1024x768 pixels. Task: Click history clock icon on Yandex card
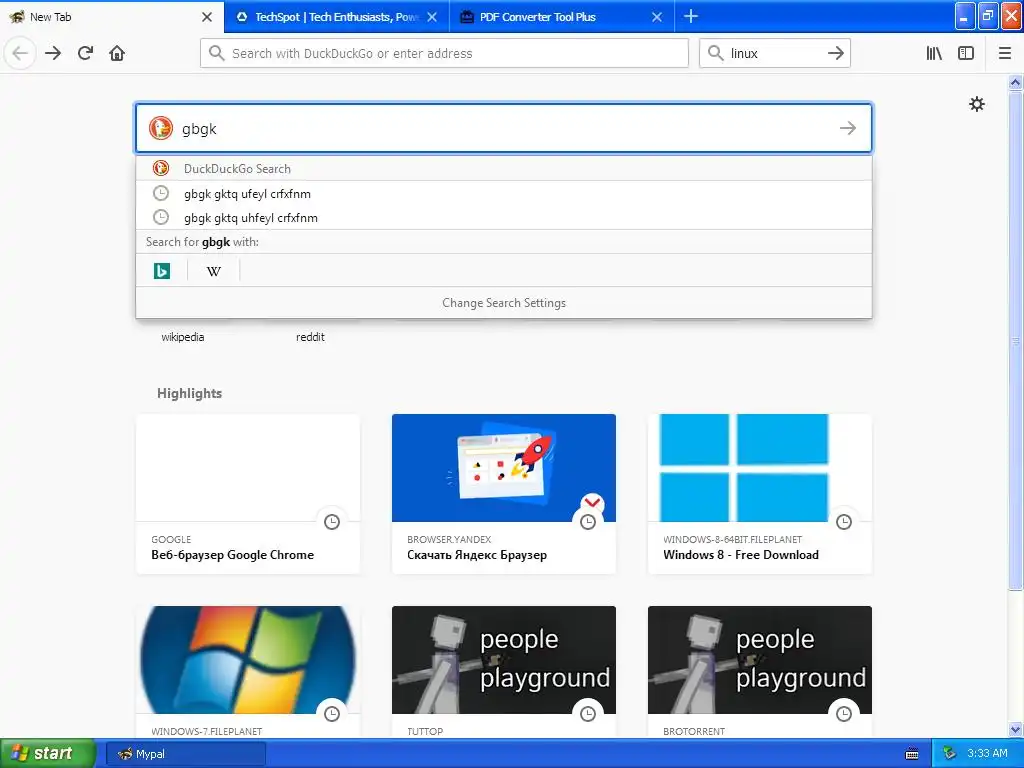click(588, 522)
